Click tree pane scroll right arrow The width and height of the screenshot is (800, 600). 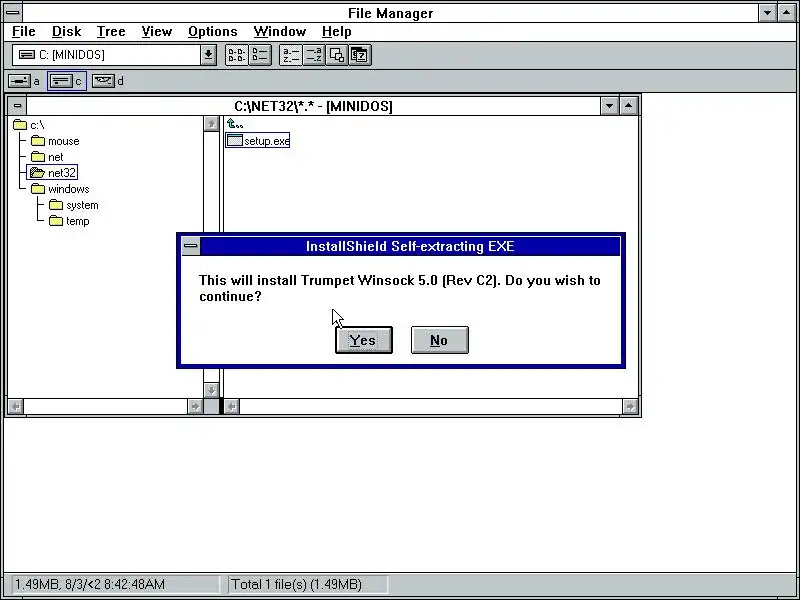point(195,407)
